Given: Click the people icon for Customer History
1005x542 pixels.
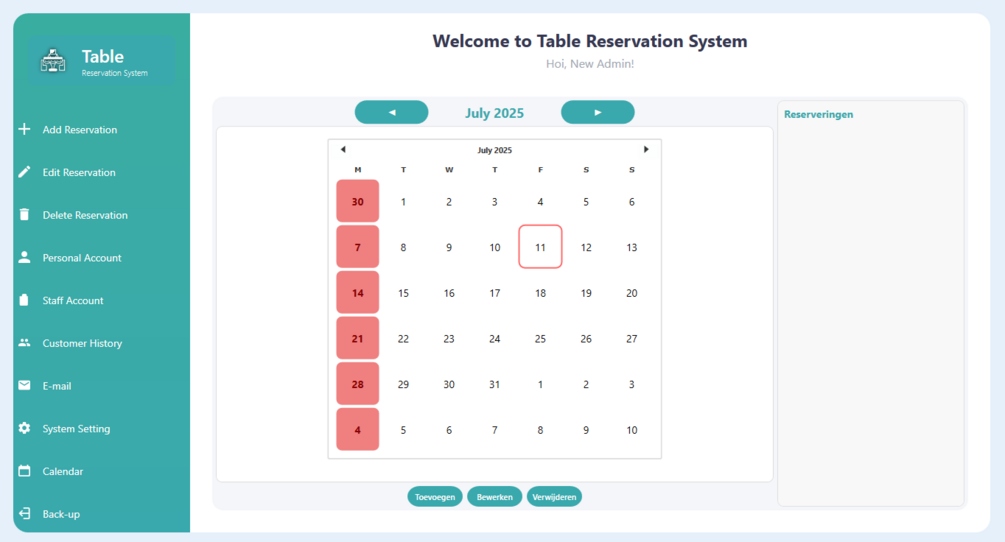Looking at the screenshot, I should point(24,343).
